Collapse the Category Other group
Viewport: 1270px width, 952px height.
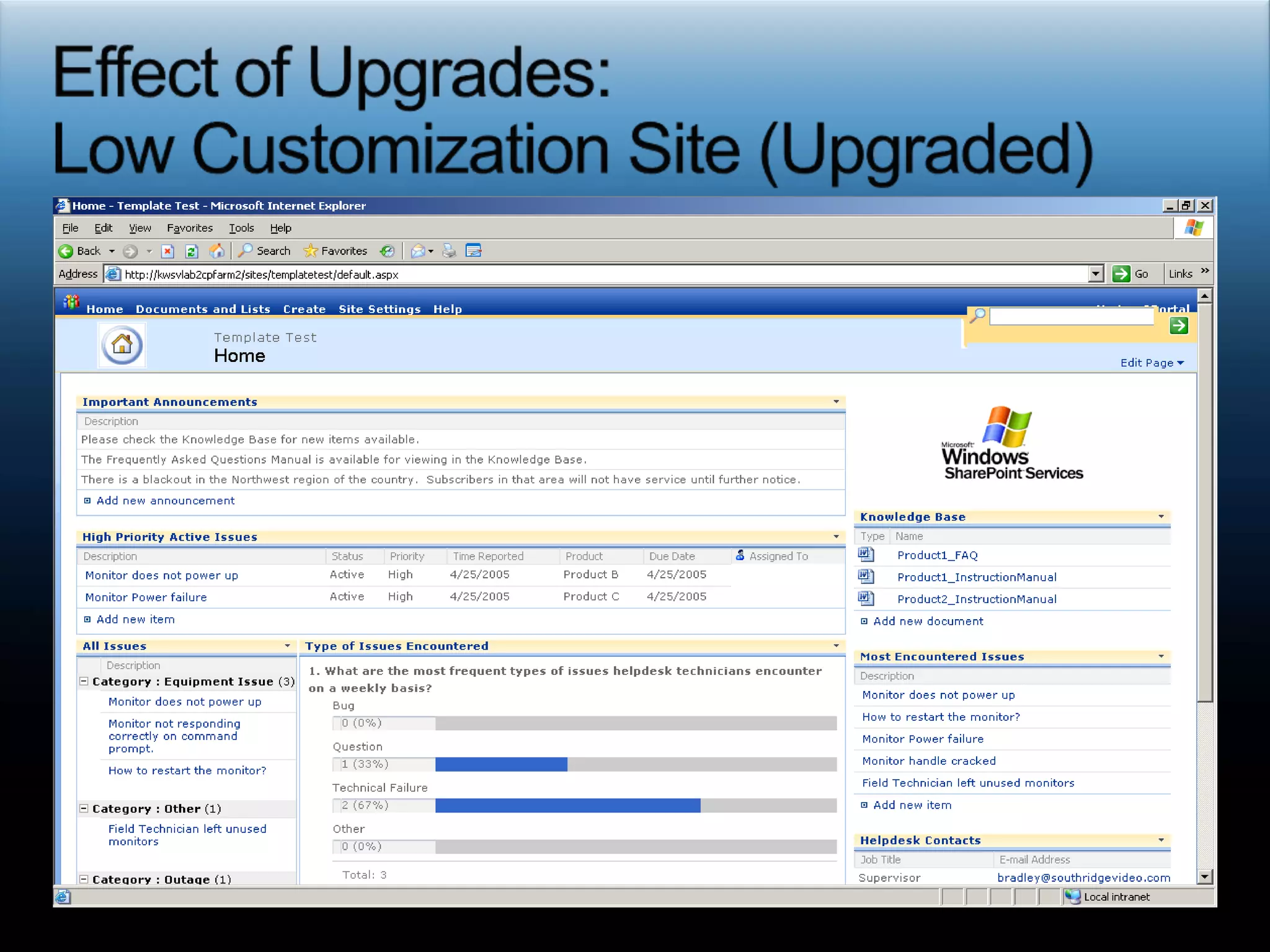coord(84,808)
